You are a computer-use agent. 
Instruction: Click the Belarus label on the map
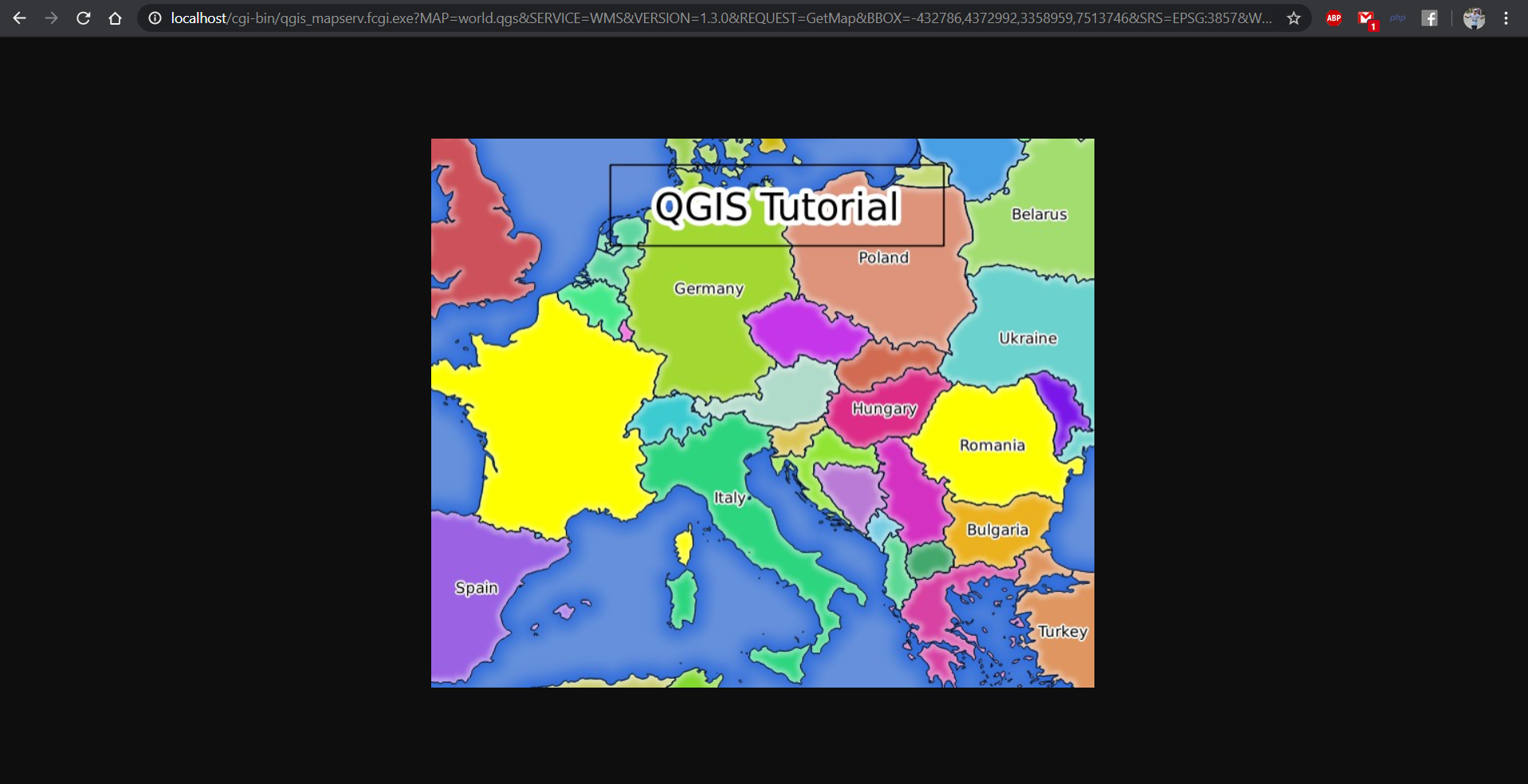tap(1039, 214)
